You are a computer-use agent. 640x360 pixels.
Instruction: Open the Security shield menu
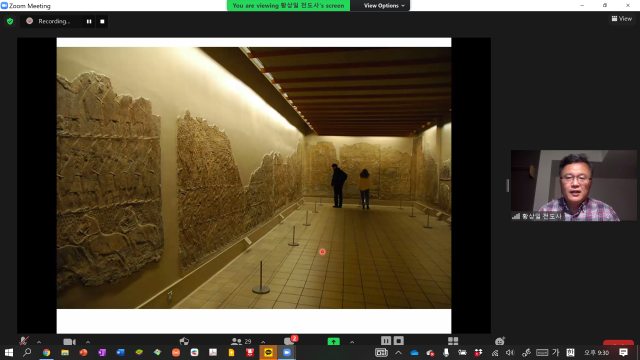(x=184, y=341)
